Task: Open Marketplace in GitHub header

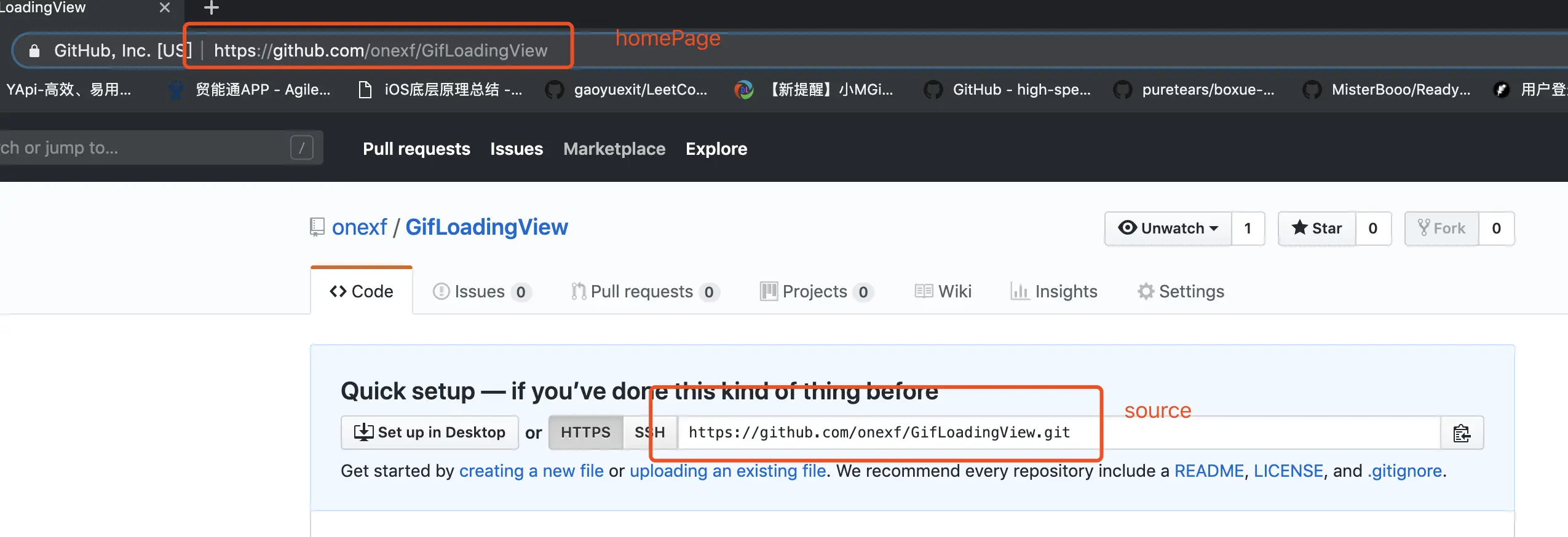Action: [614, 149]
